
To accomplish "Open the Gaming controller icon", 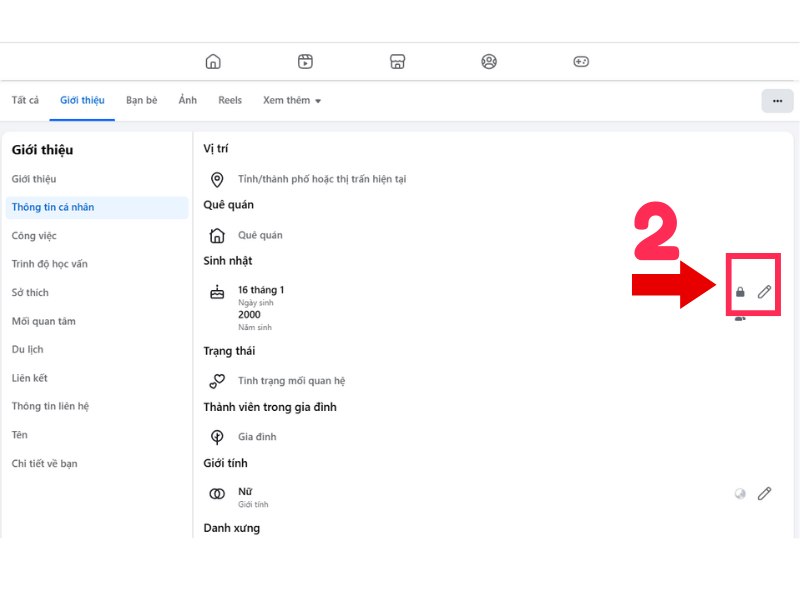I will point(581,62).
